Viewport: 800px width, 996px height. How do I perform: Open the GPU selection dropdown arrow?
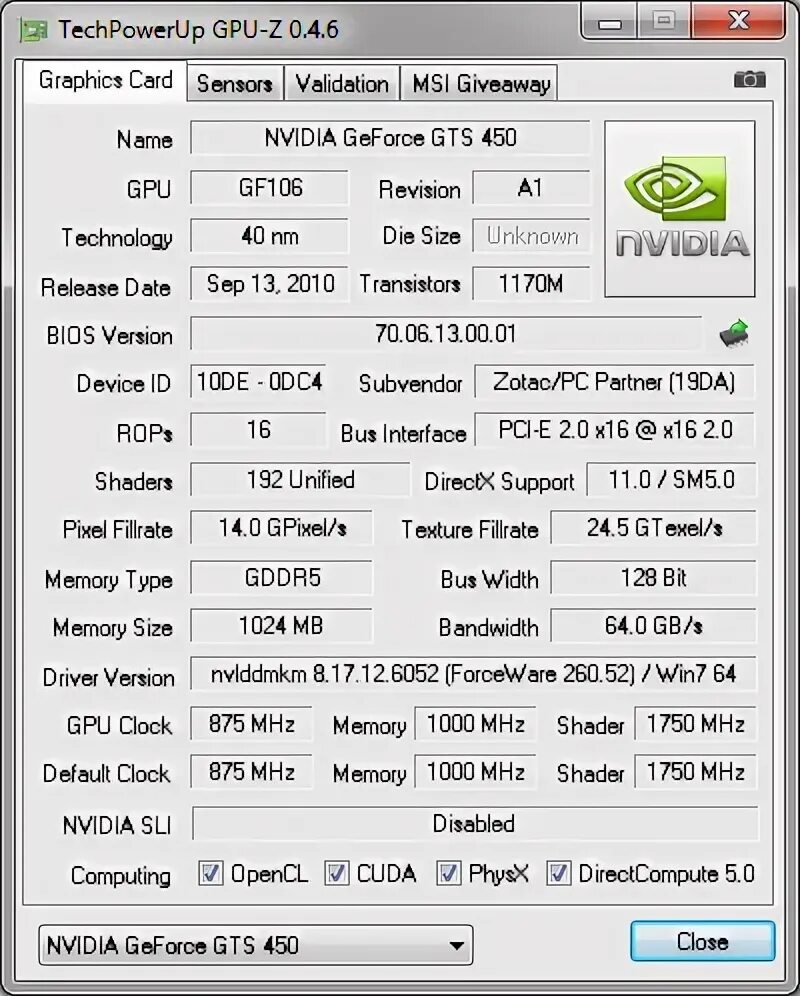click(456, 945)
